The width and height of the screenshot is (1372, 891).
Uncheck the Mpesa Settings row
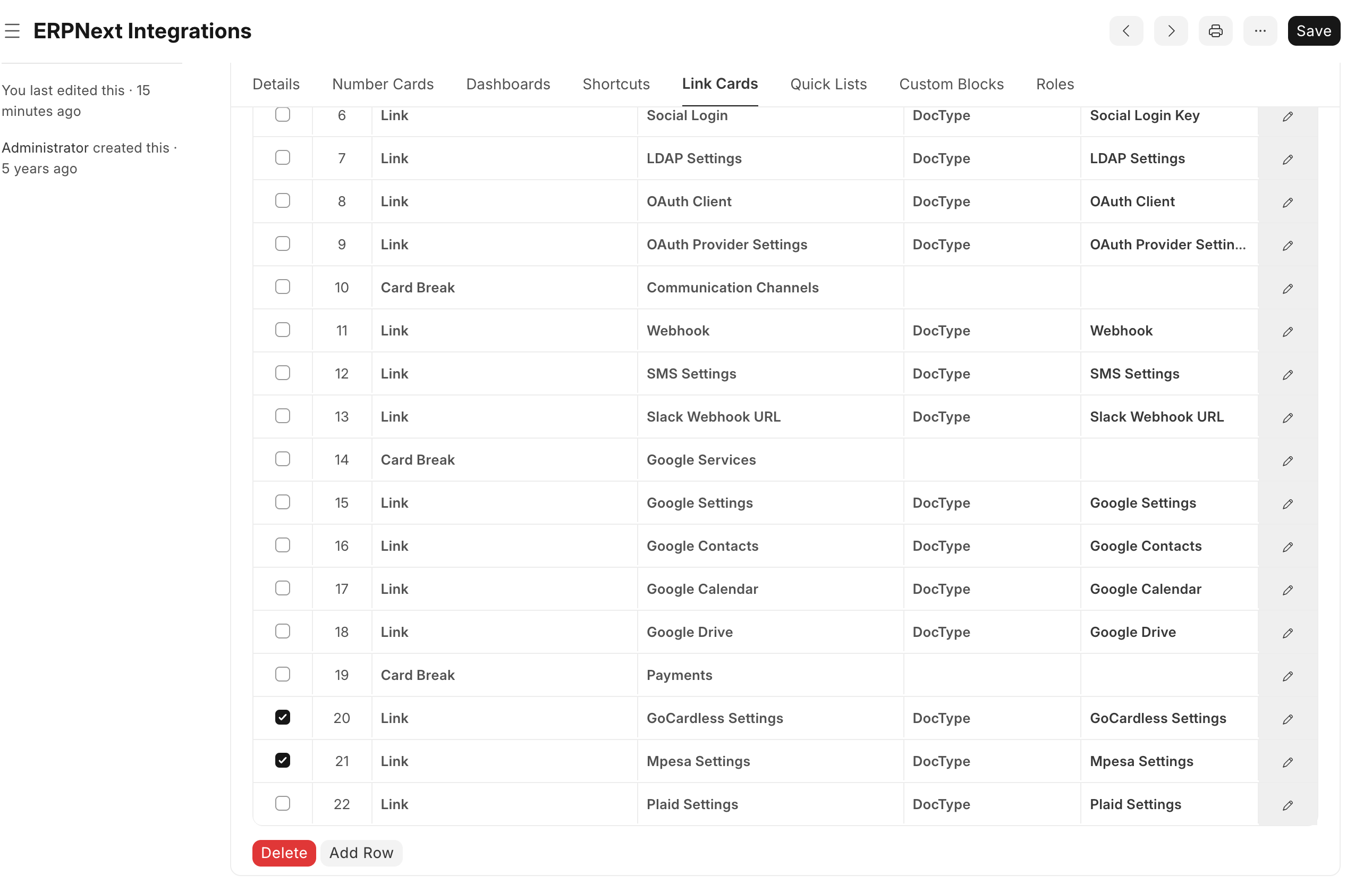(283, 760)
